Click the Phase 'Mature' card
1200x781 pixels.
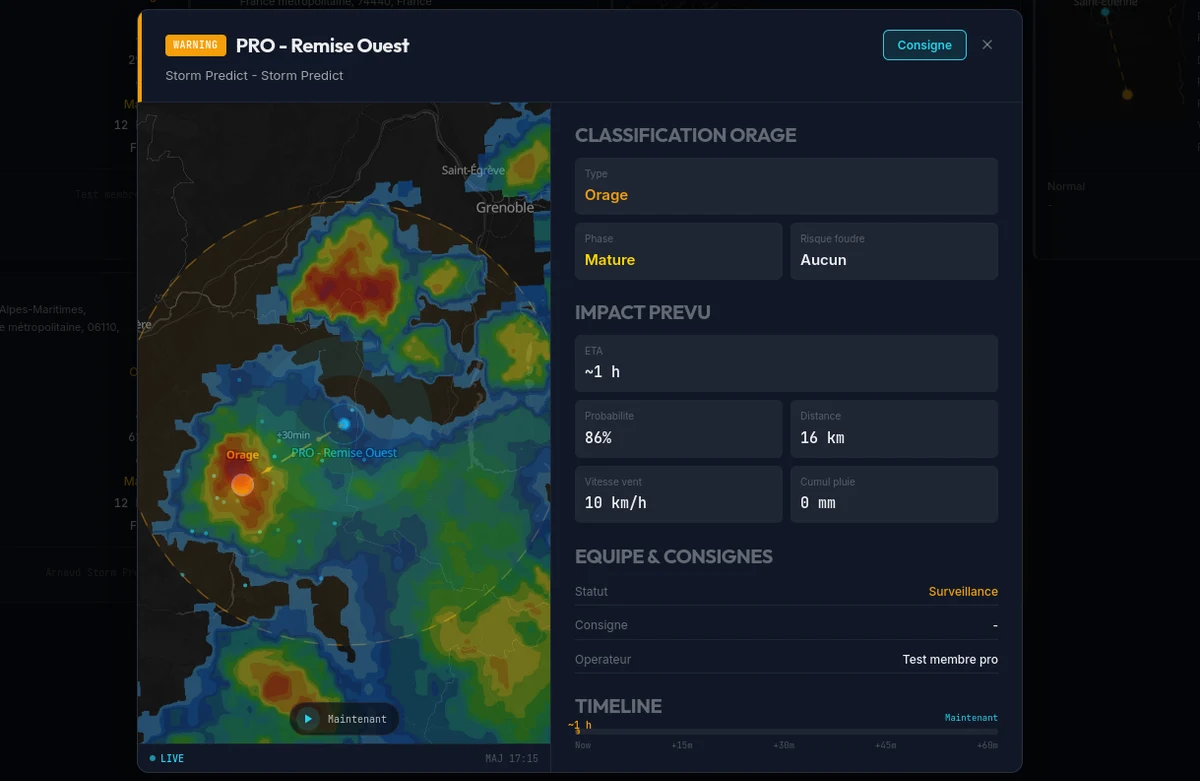point(679,251)
